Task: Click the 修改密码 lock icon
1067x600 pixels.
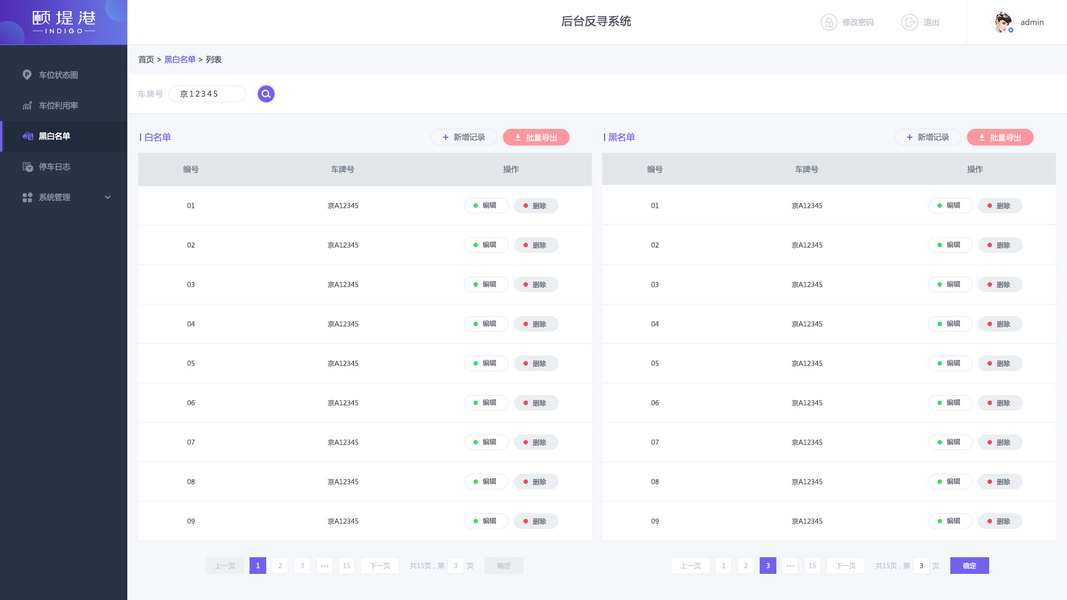Action: pos(829,22)
